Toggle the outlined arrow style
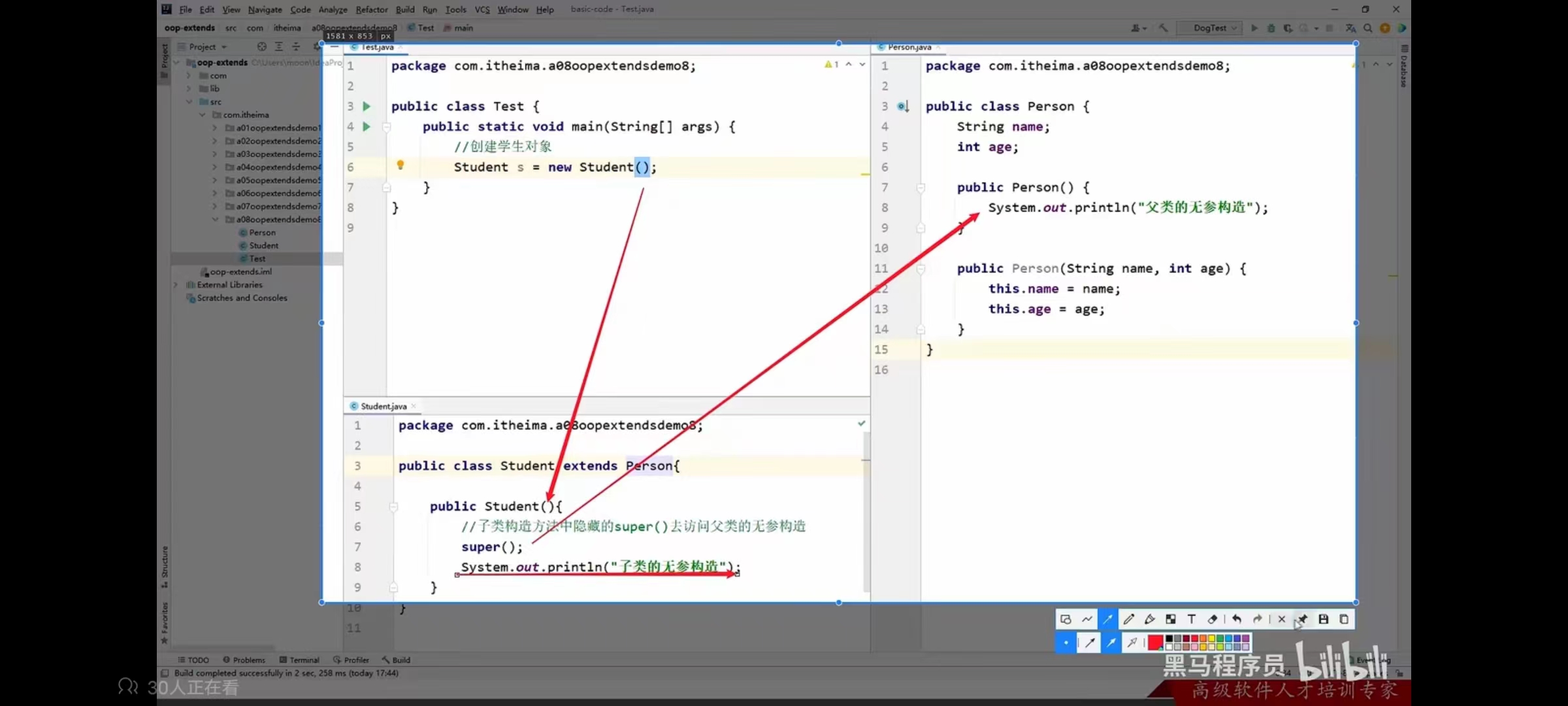 [x=1132, y=643]
